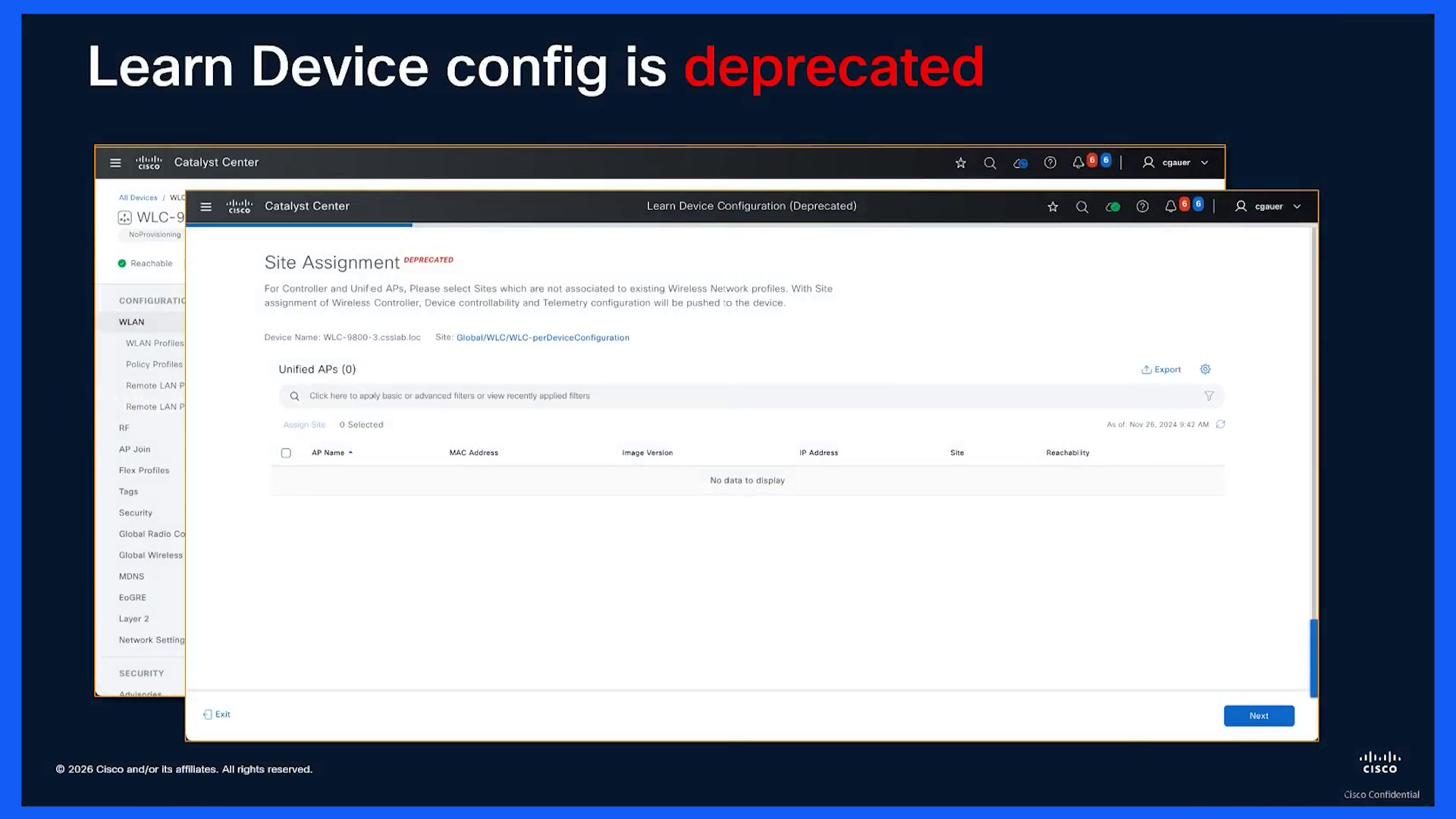Open help question mark icon in front window

[x=1142, y=206]
